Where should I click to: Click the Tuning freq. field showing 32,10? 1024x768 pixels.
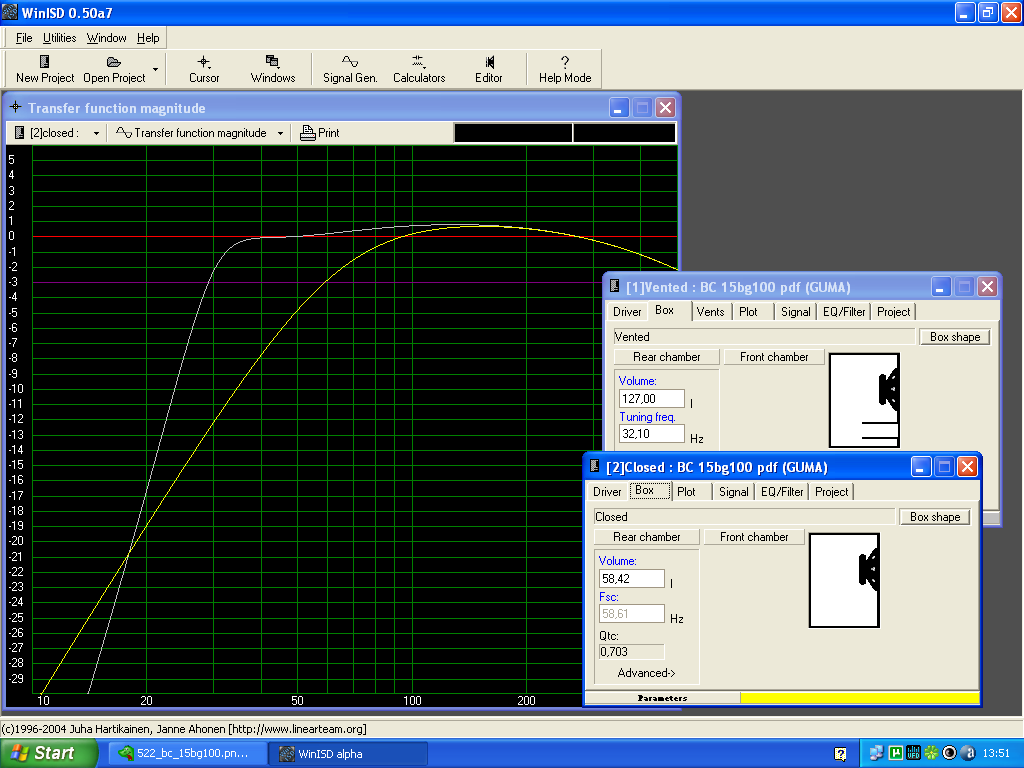pos(652,434)
